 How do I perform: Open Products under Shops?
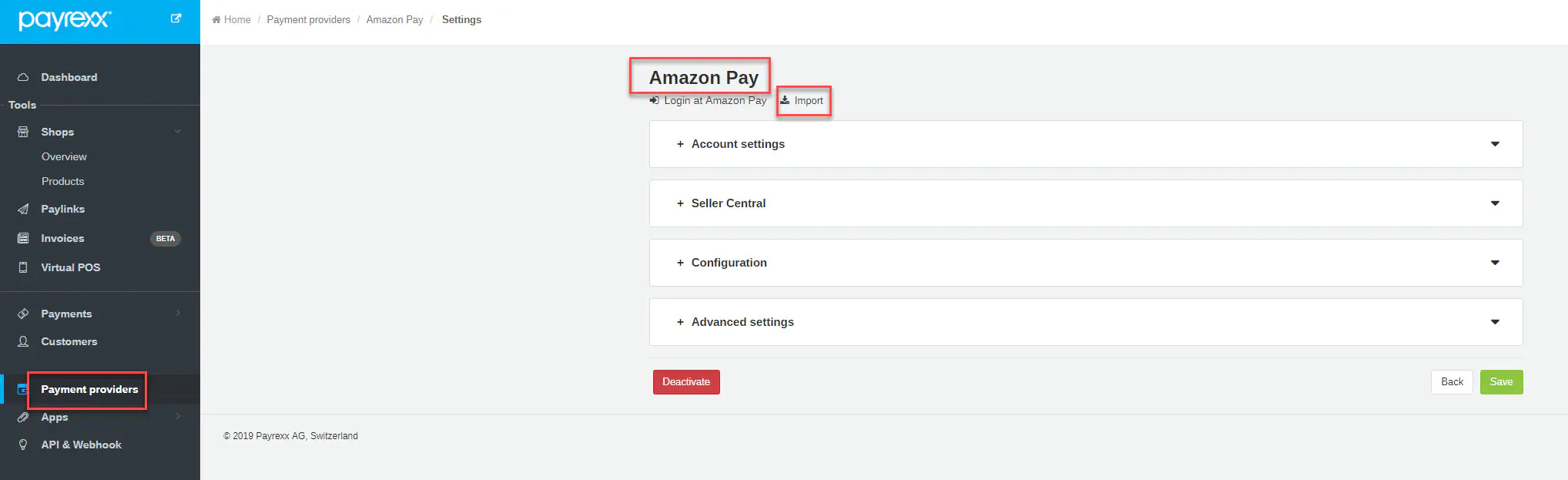click(63, 181)
